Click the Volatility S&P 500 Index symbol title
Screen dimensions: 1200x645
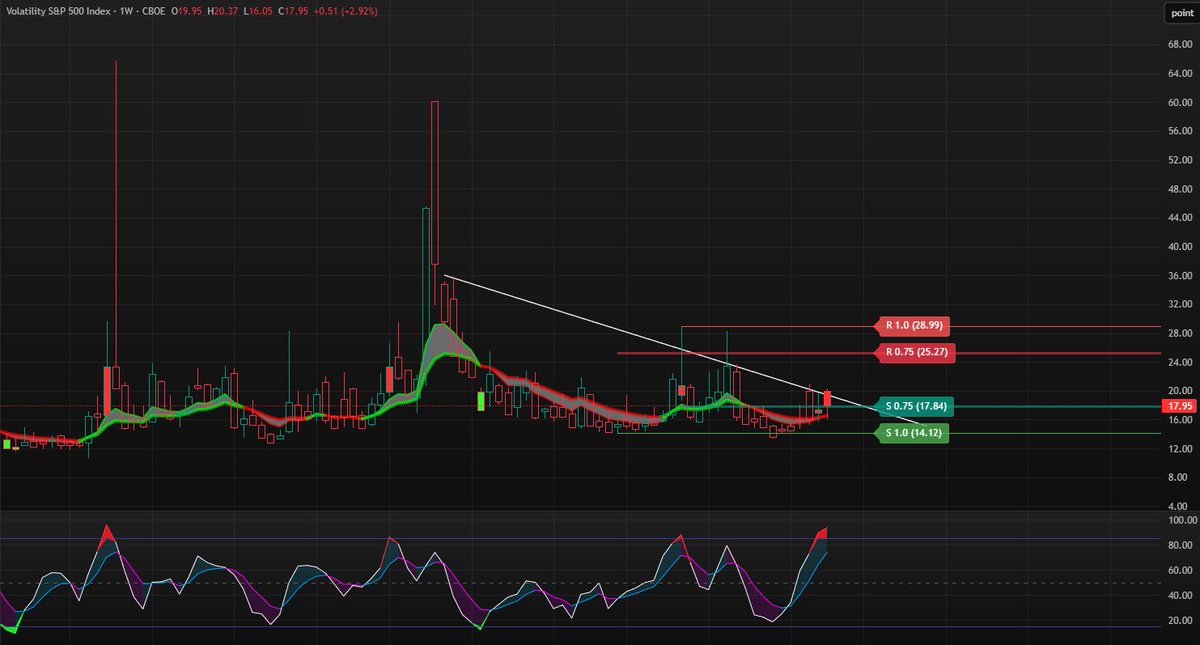click(x=58, y=11)
